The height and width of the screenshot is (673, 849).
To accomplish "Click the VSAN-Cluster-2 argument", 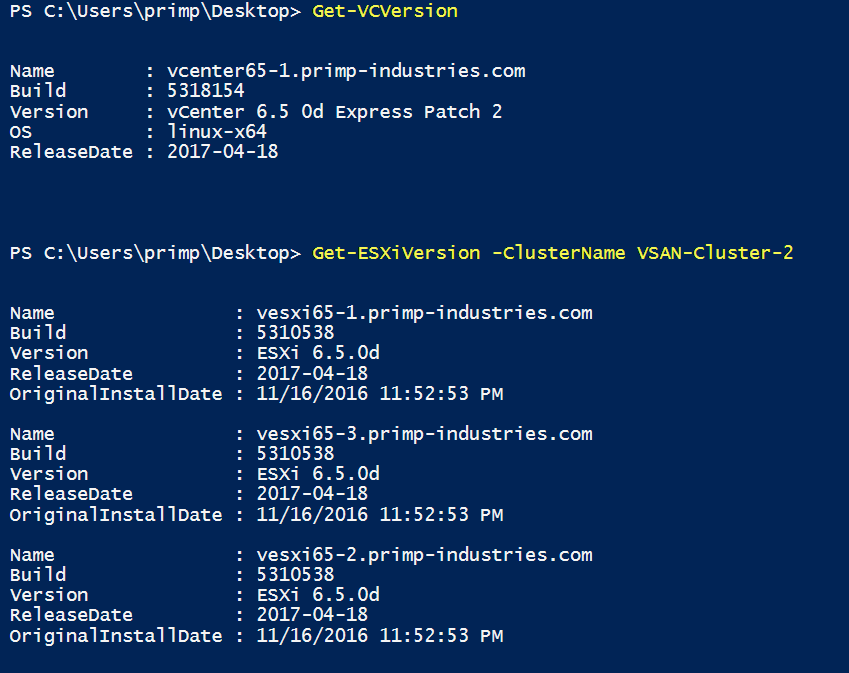I will (x=715, y=253).
